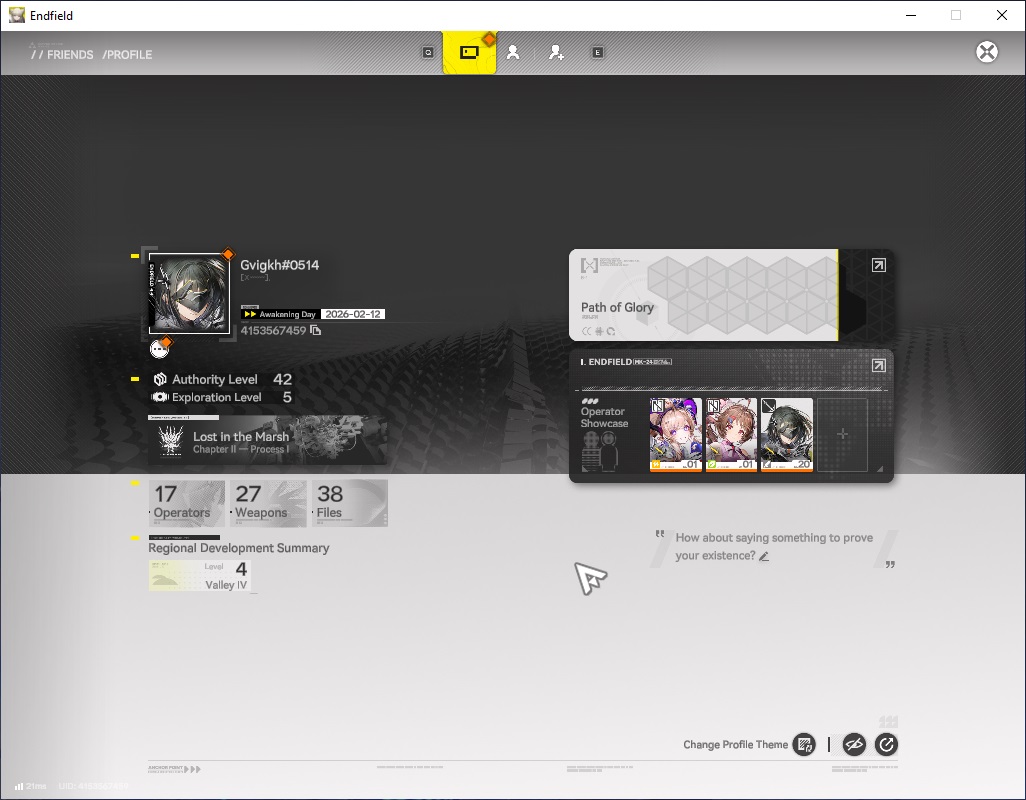Click the share profile arrow icon
This screenshot has width=1026, height=800.
point(886,744)
